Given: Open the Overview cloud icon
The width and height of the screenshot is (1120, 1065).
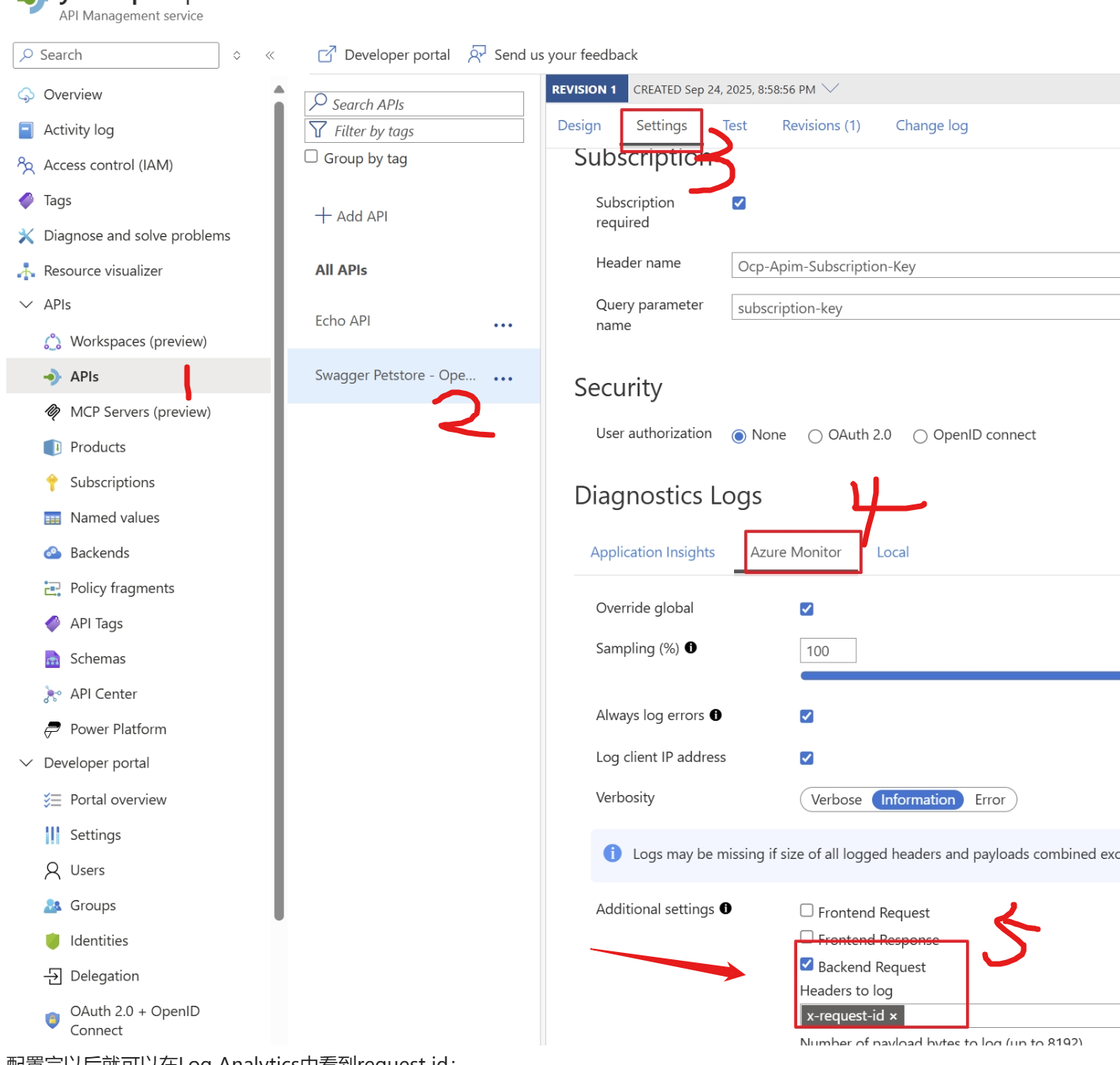Looking at the screenshot, I should [26, 95].
